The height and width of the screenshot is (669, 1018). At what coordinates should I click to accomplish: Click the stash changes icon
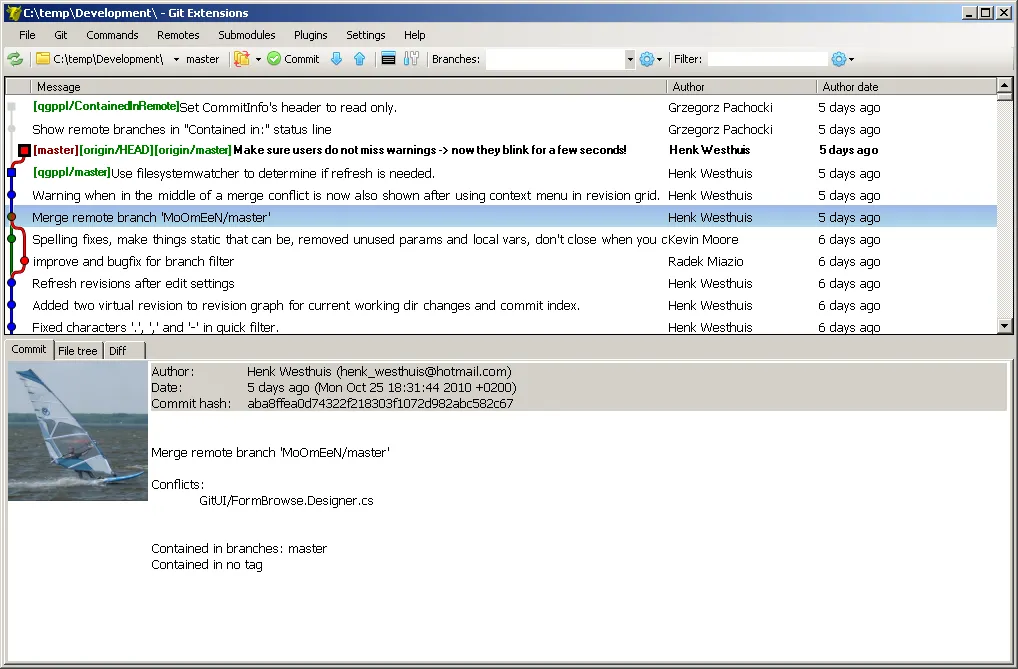(242, 59)
